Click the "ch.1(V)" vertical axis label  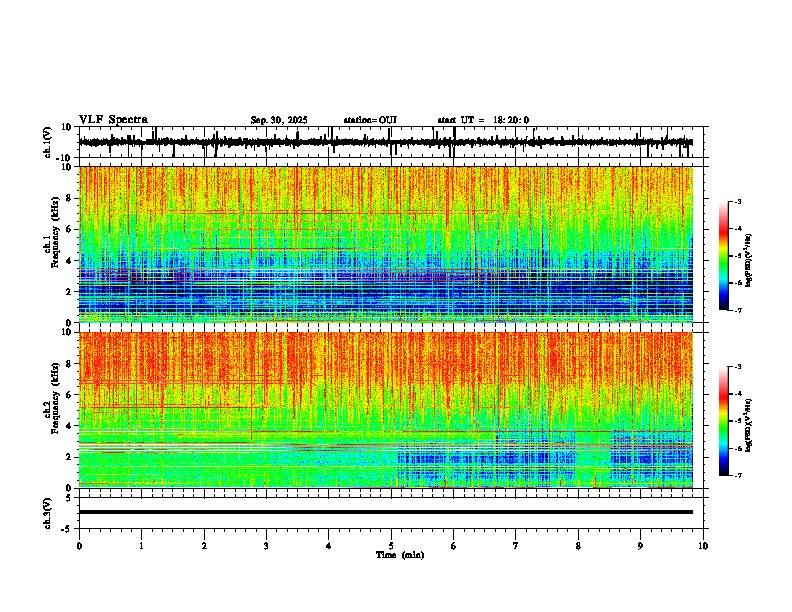coord(48,142)
